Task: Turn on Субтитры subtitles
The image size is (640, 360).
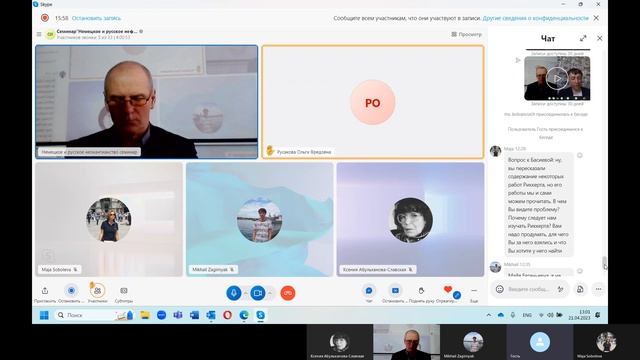Action: [124, 291]
